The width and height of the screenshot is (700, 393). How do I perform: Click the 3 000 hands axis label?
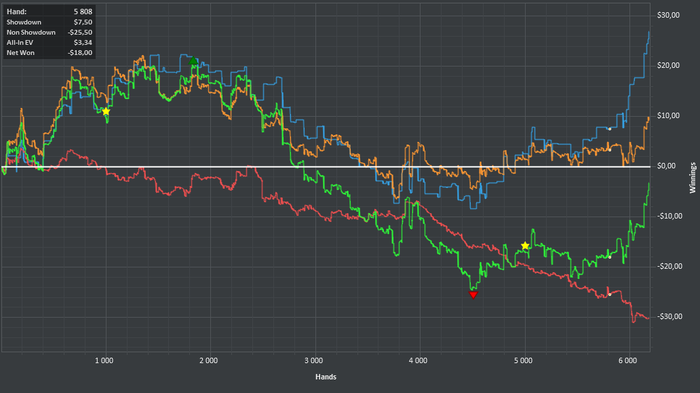coord(313,361)
